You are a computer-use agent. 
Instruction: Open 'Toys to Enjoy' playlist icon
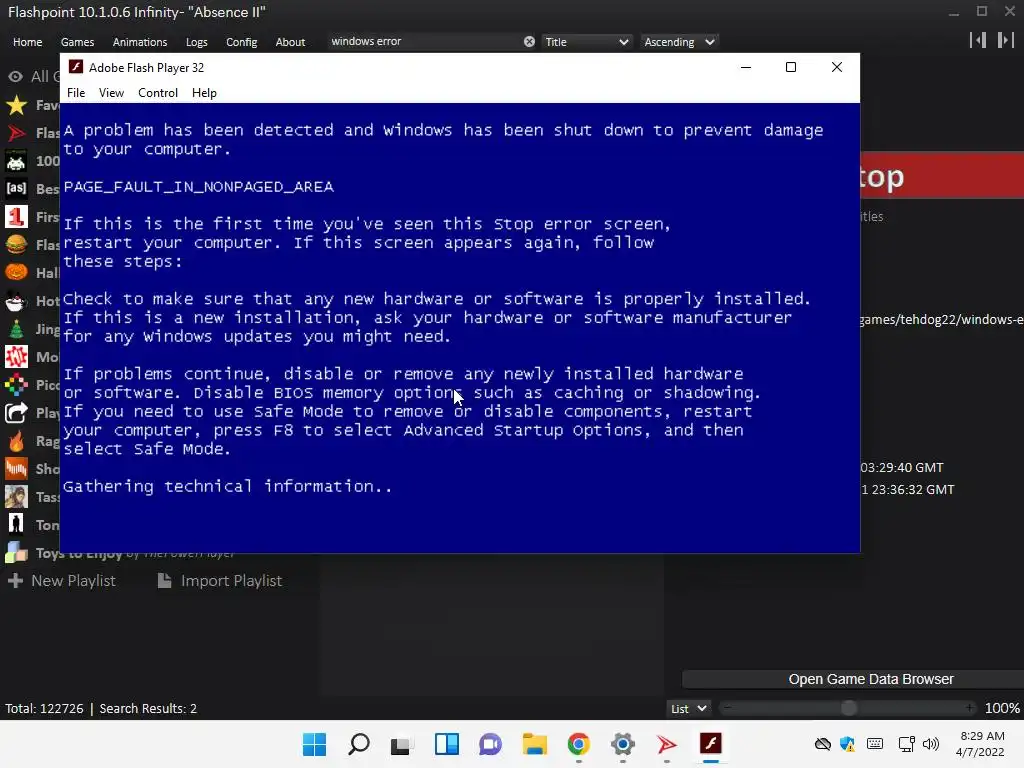coord(16,553)
